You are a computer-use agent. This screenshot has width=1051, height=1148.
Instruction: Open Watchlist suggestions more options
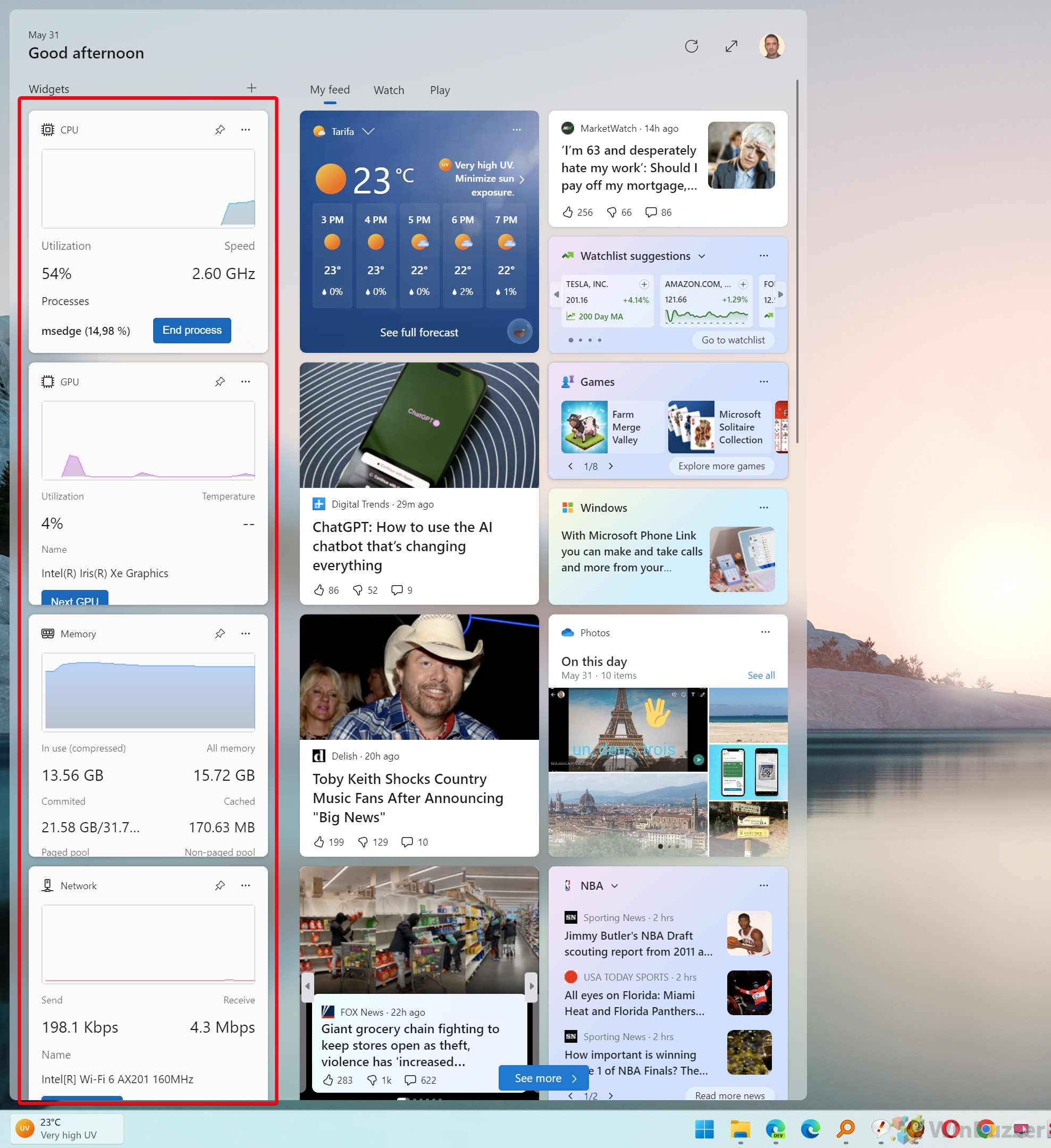click(764, 256)
